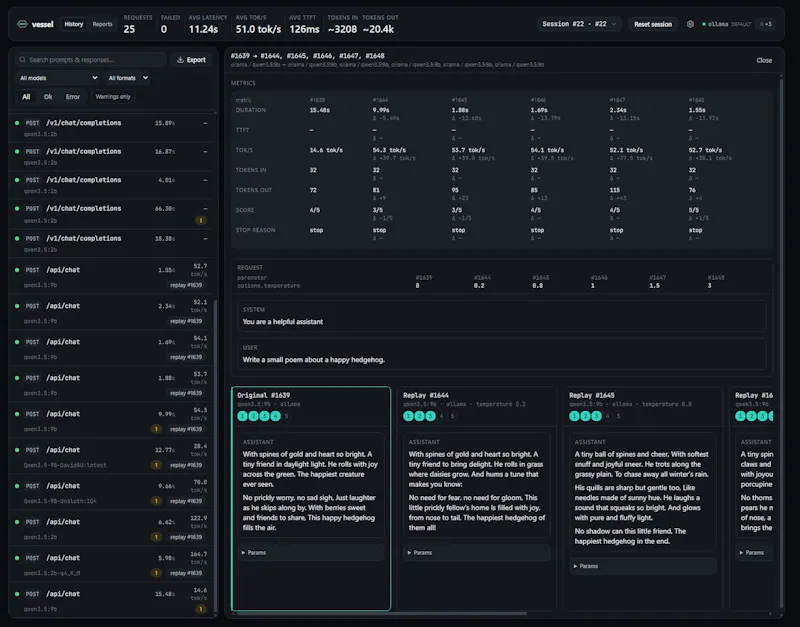The width and height of the screenshot is (800, 627).
Task: Click the warning badge on the 9.99s request row
Action: click(x=156, y=429)
